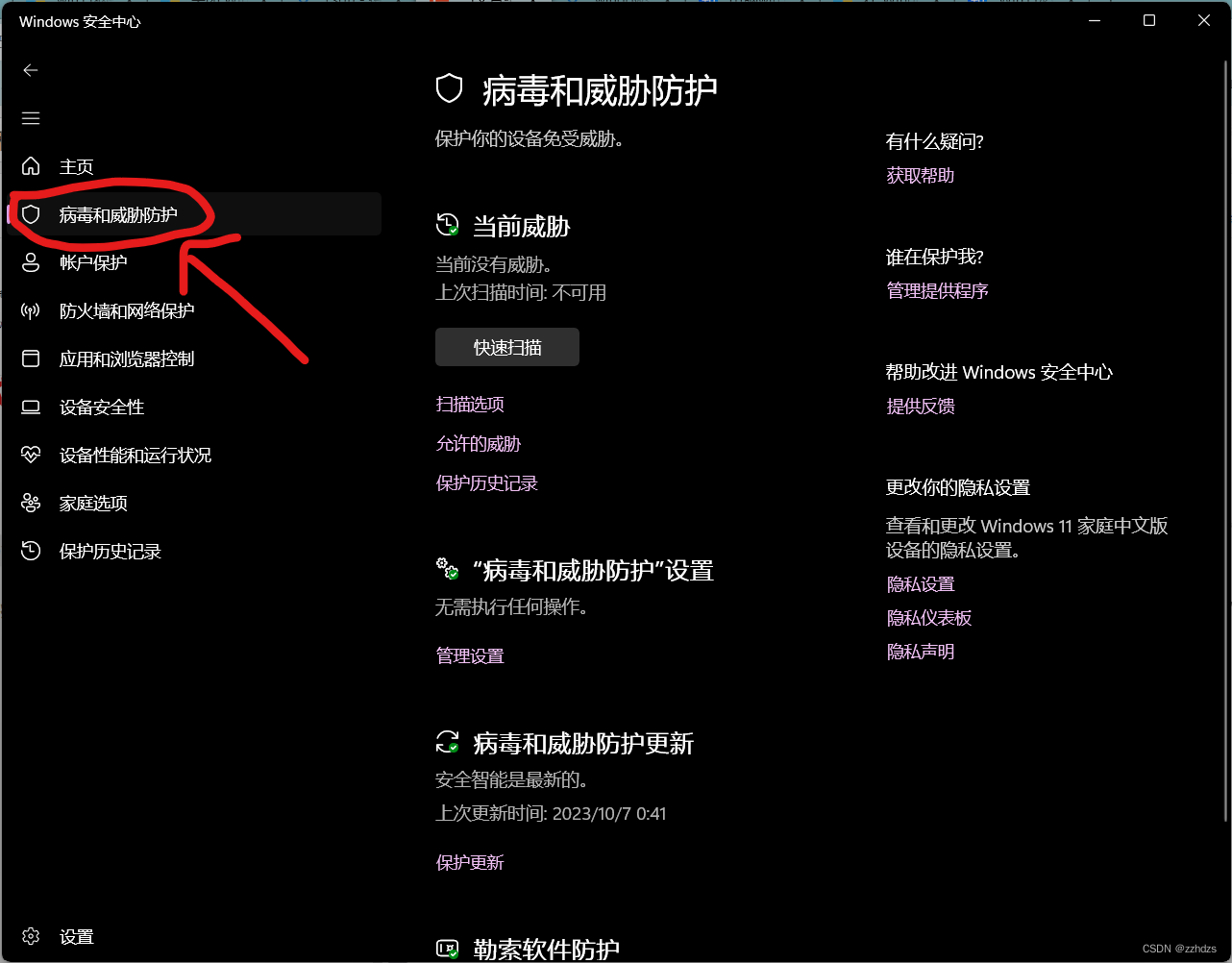Image resolution: width=1232 pixels, height=963 pixels.
Task: Click the 快速扫描 button
Action: pos(507,347)
